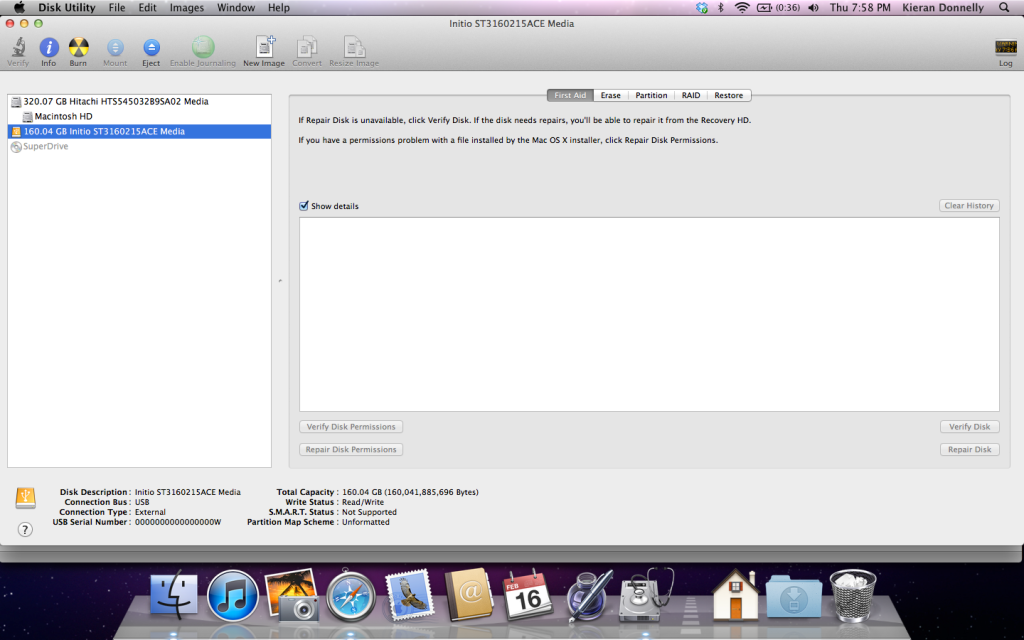Click the Convert toolbar icon

click(x=306, y=47)
